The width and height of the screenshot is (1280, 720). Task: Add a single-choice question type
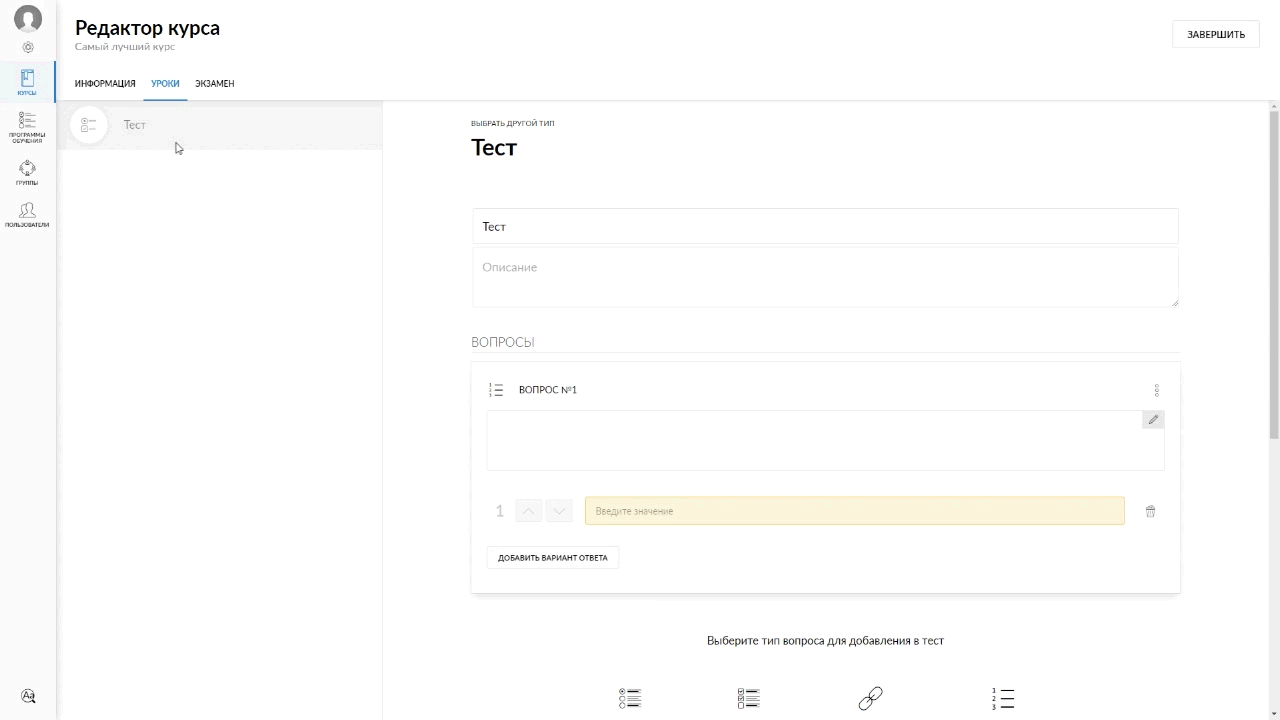tap(630, 698)
